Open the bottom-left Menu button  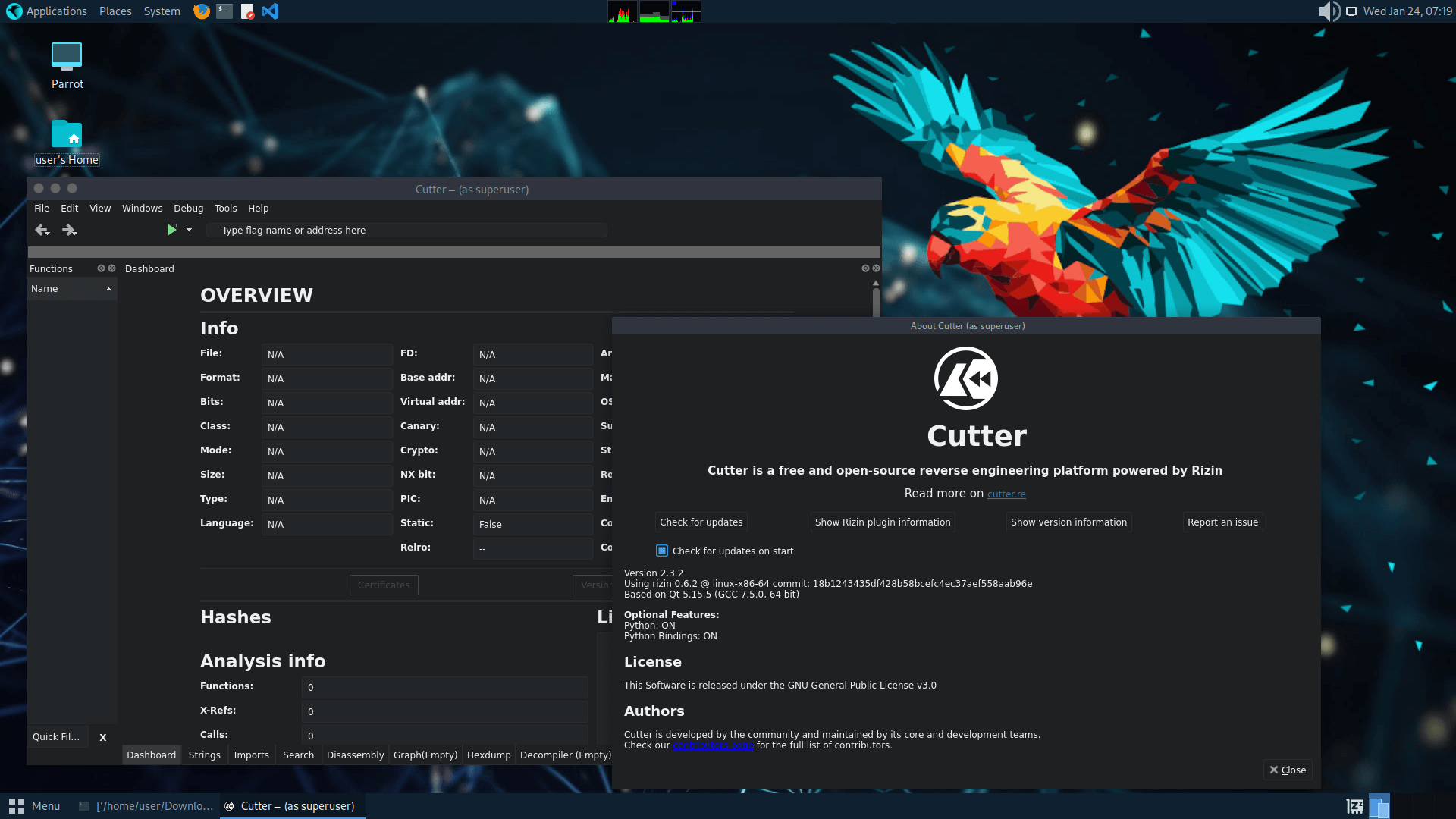coord(35,806)
